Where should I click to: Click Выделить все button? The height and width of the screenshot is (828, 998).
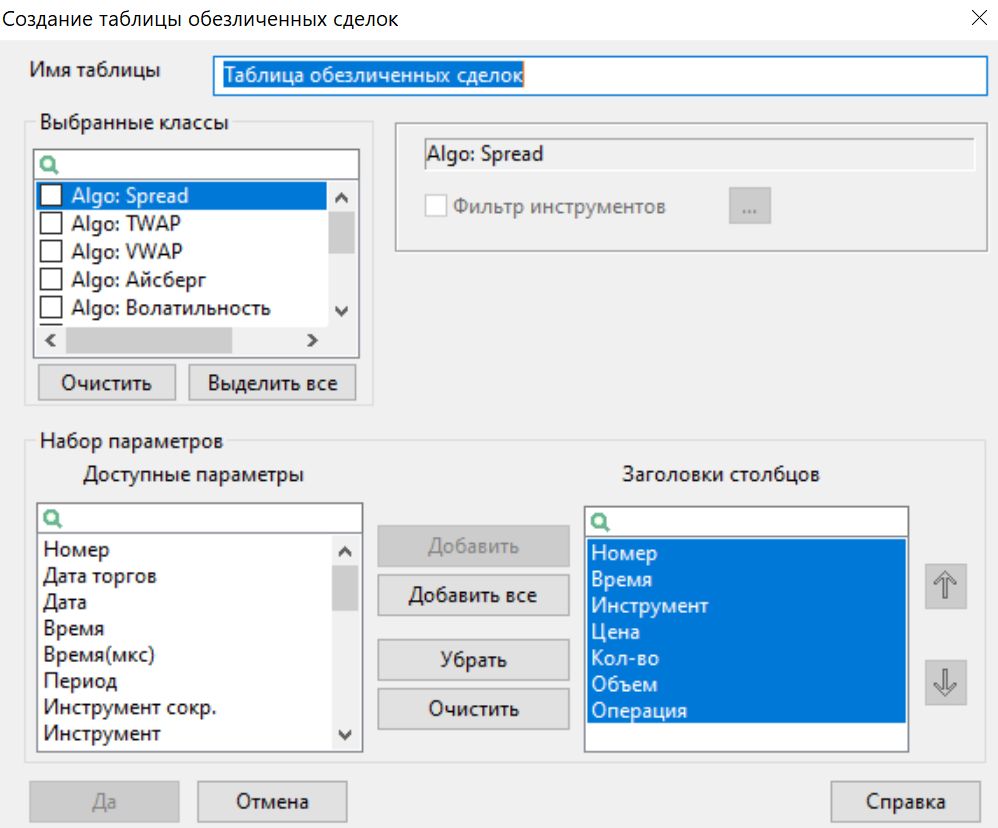[272, 383]
